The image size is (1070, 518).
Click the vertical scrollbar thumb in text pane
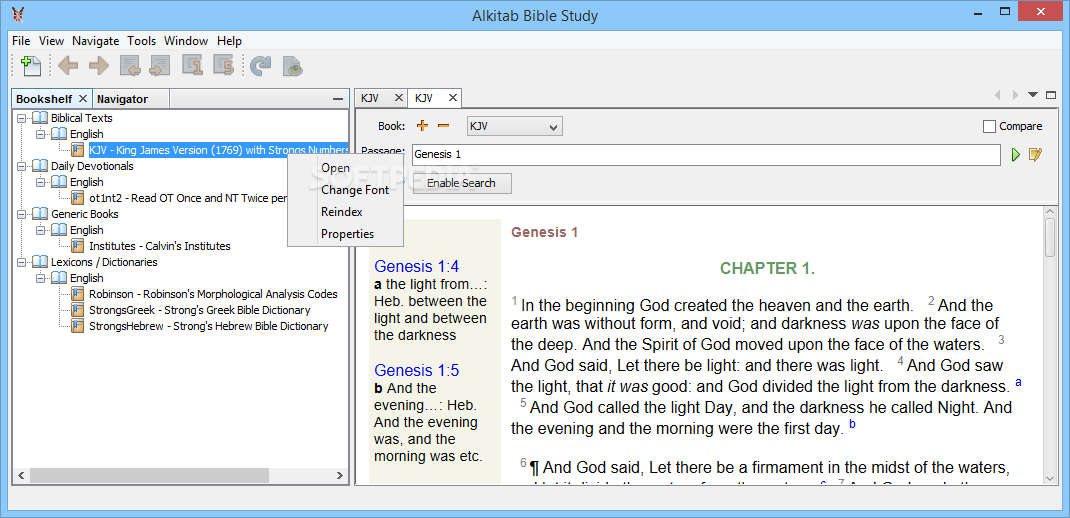coord(1052,238)
